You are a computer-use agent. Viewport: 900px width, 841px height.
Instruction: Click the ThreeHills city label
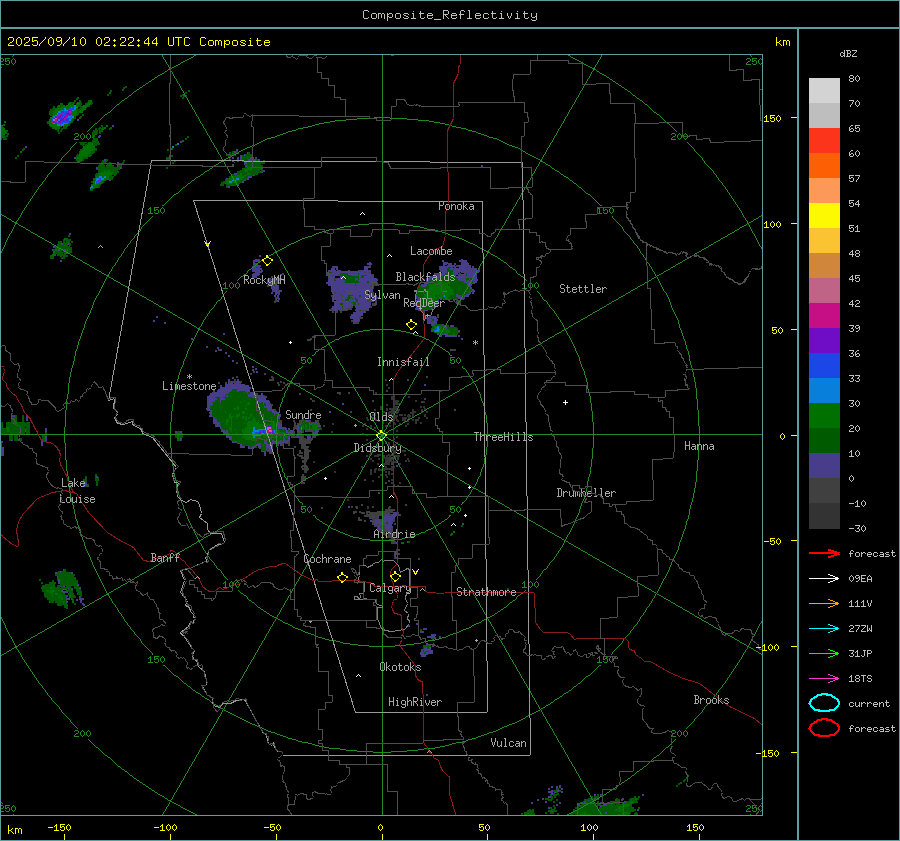[503, 437]
